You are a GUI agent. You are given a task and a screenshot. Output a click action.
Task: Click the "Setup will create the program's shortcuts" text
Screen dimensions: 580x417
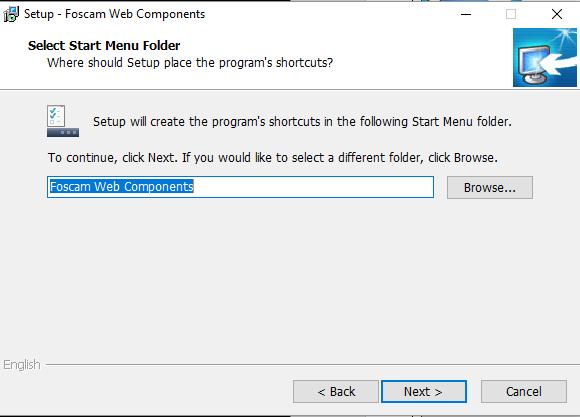(x=302, y=122)
